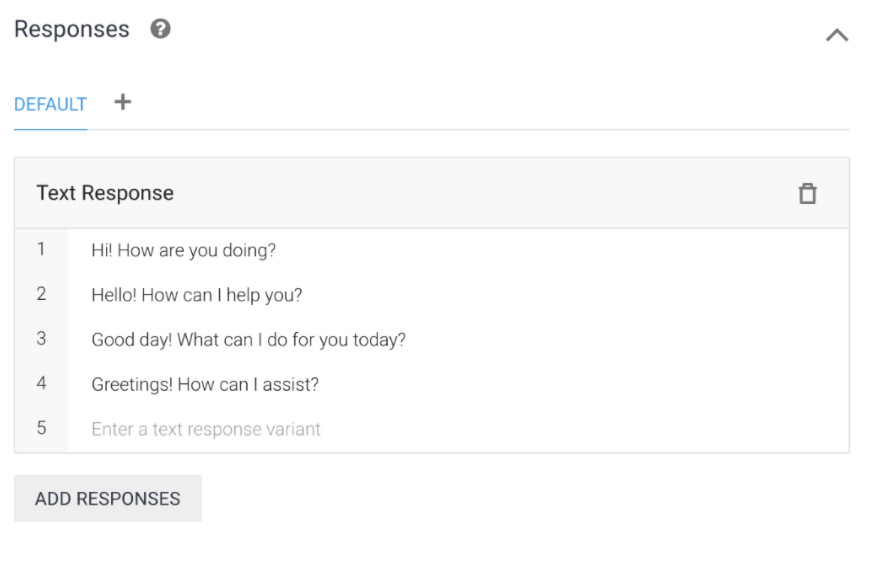Click row number 5 in the response list

coord(41,428)
